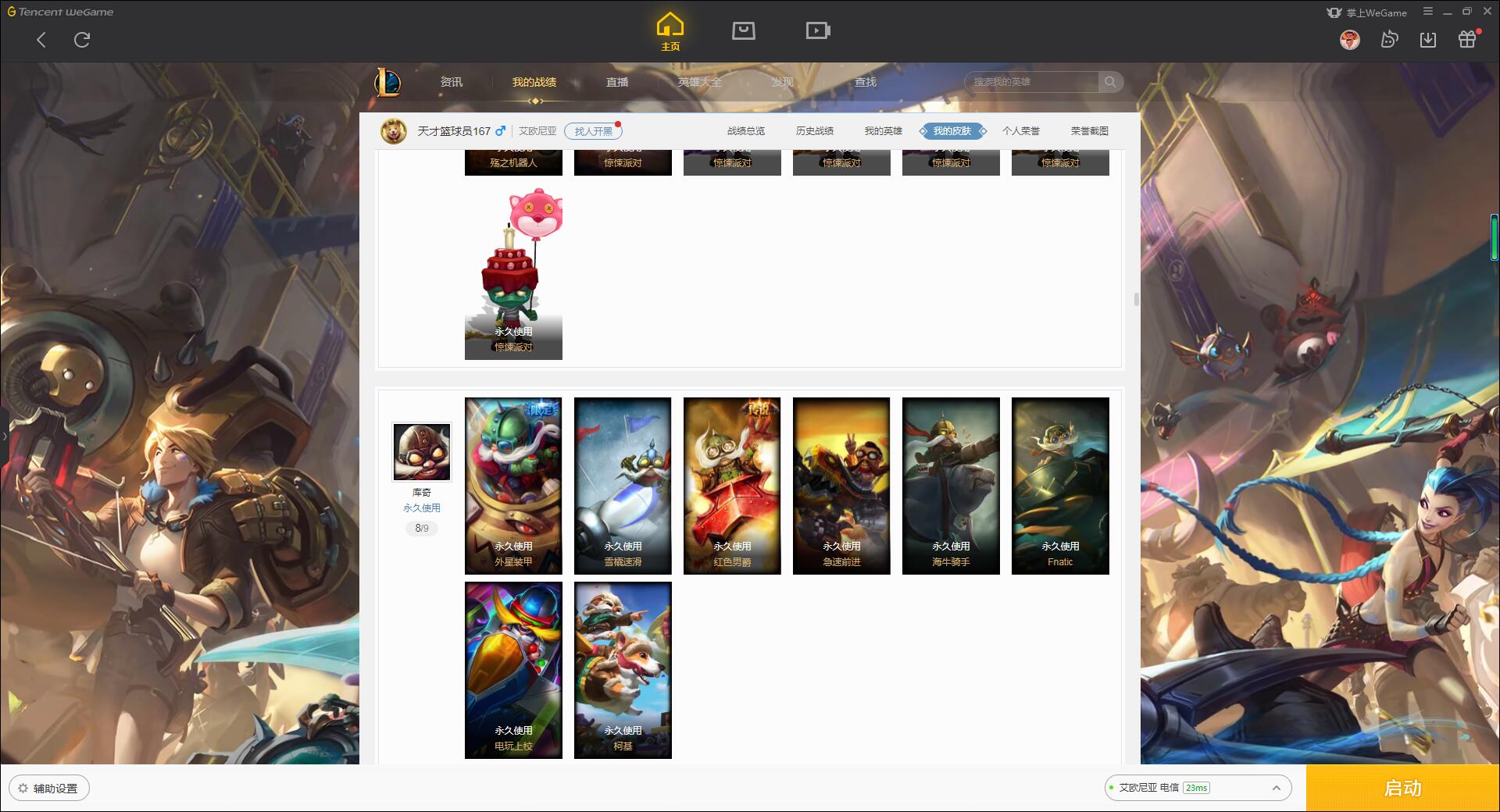Switch to the 我的战绩 tab
The height and width of the screenshot is (812, 1500).
coord(534,82)
